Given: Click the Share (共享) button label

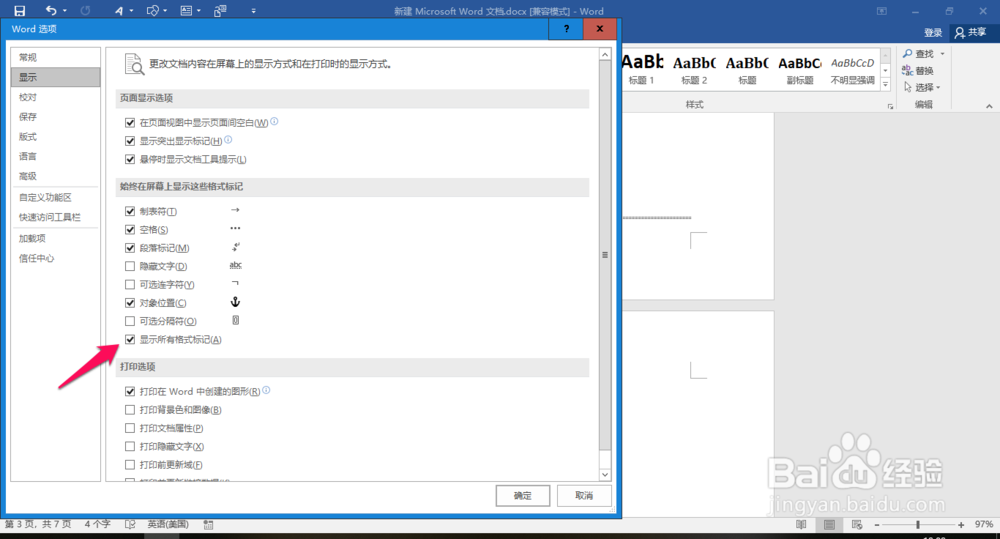Looking at the screenshot, I should [977, 32].
